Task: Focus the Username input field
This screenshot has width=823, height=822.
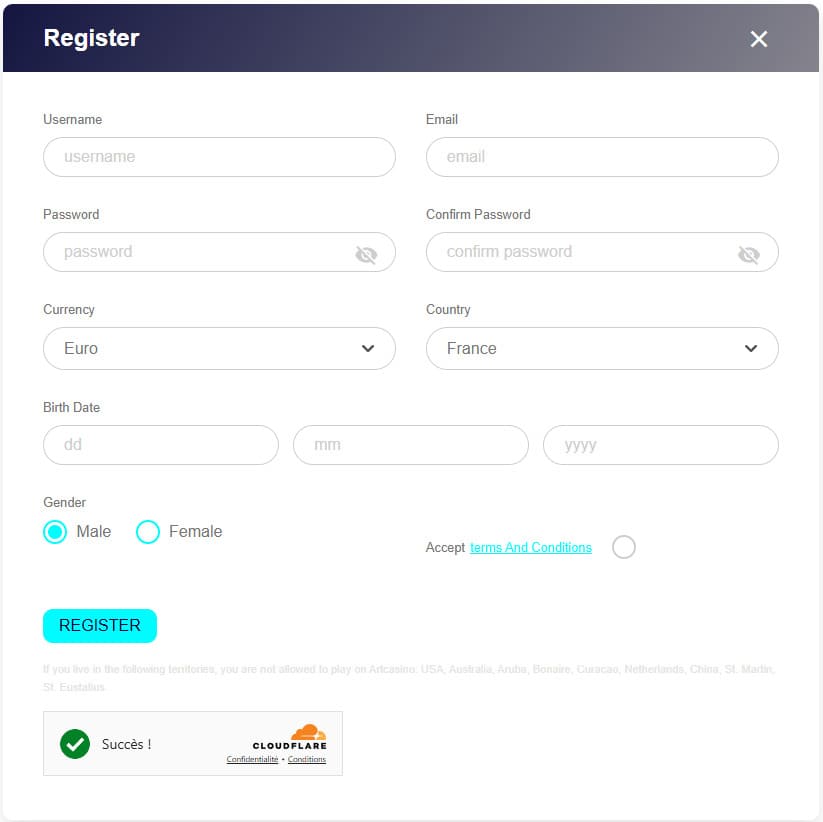Action: (219, 157)
